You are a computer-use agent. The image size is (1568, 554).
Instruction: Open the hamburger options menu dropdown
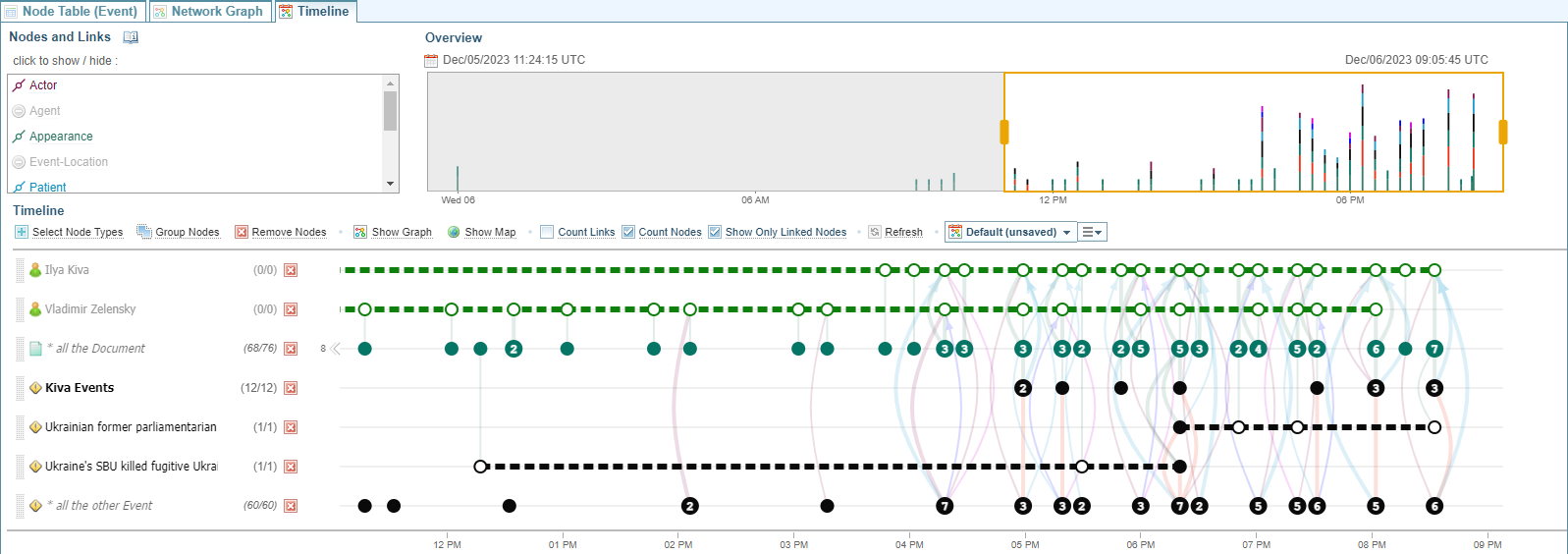[1092, 232]
